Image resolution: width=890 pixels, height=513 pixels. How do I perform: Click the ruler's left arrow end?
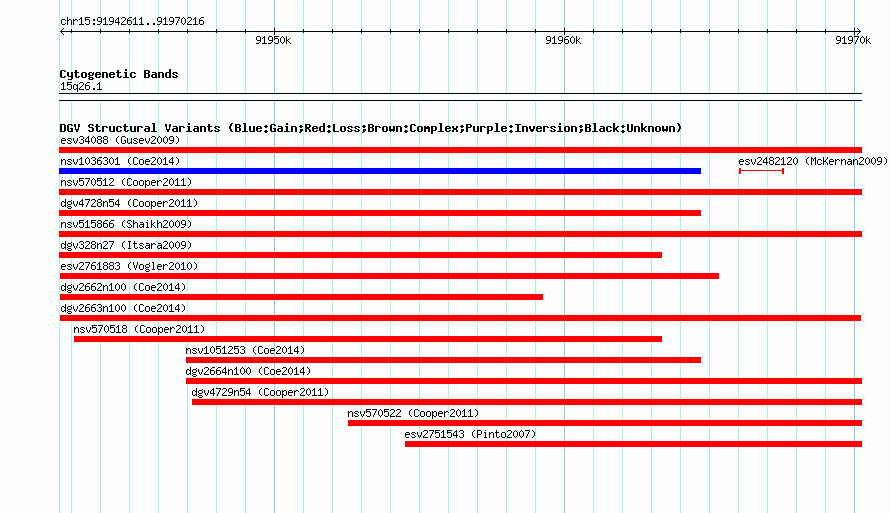63,32
